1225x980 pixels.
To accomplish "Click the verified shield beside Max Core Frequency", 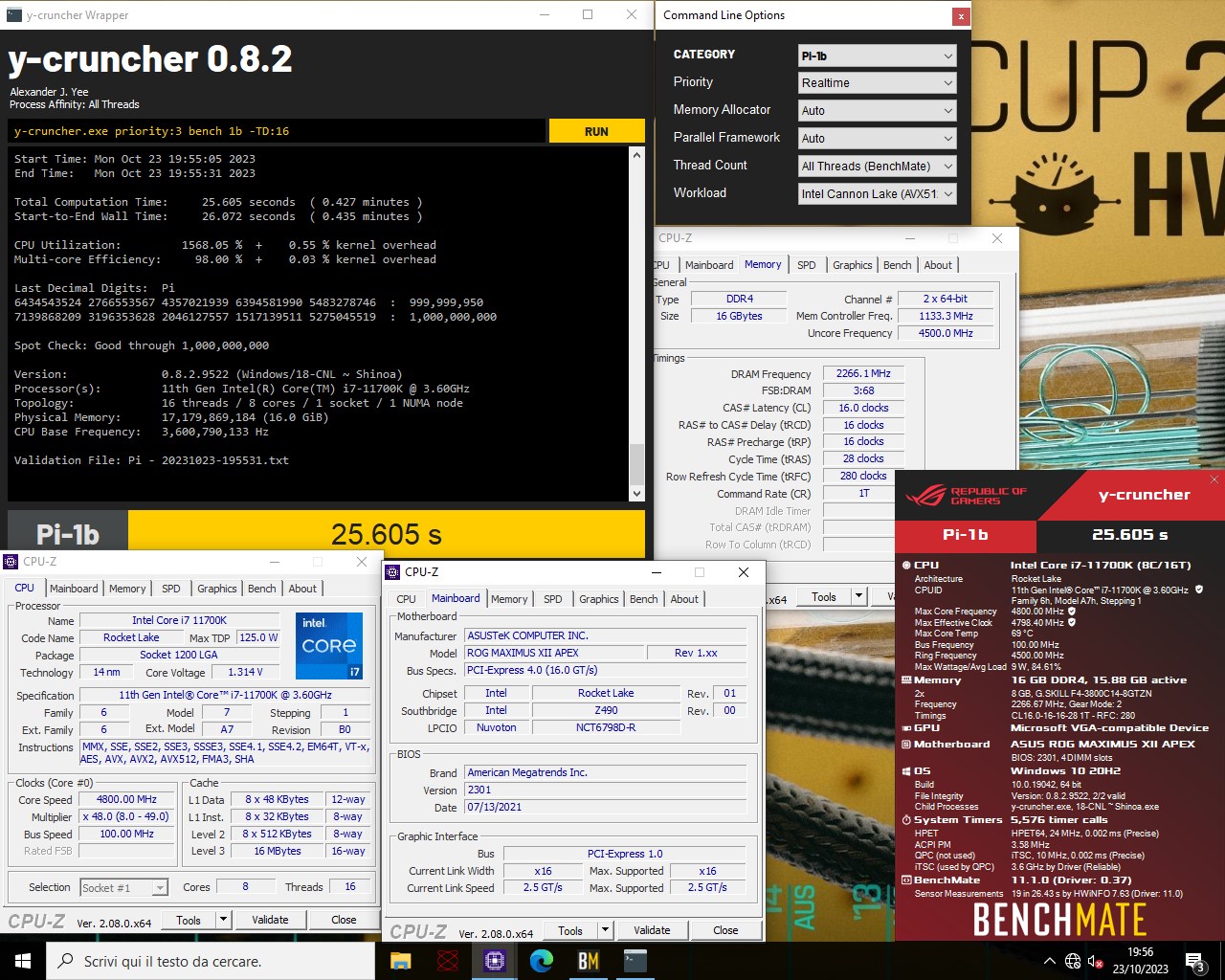I will tap(1072, 612).
